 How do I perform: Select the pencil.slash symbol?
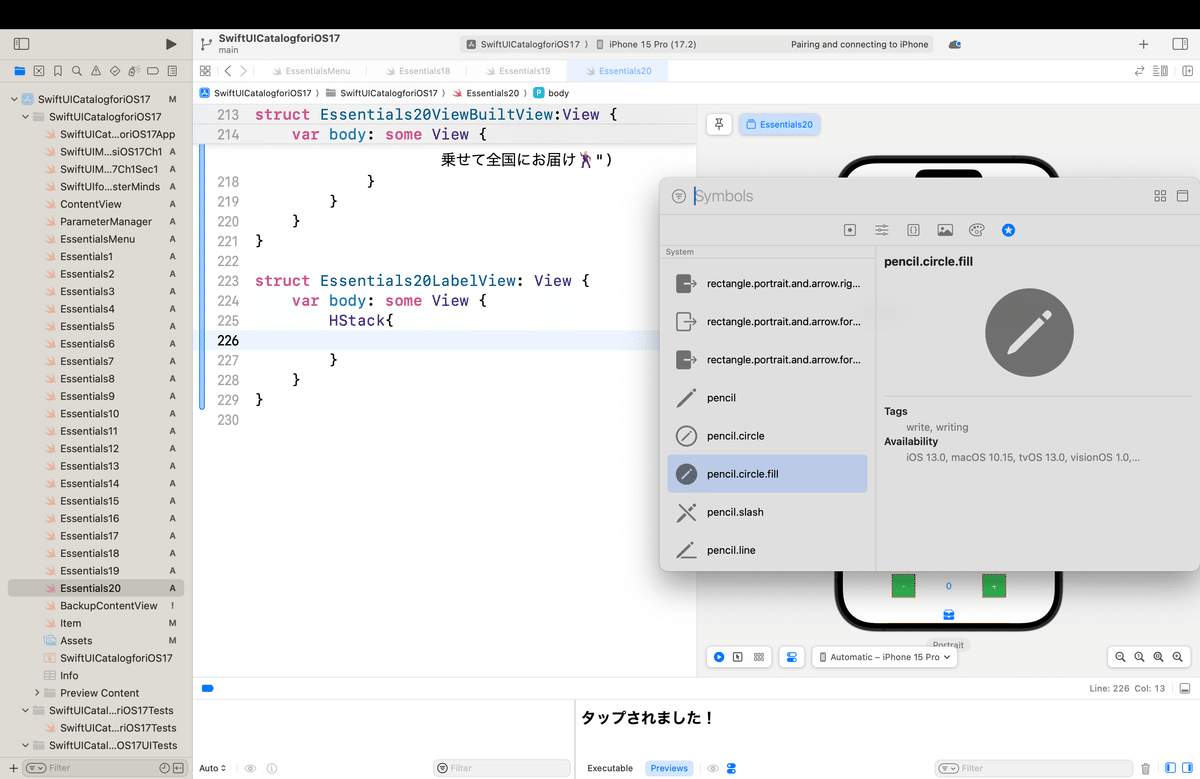pos(767,512)
